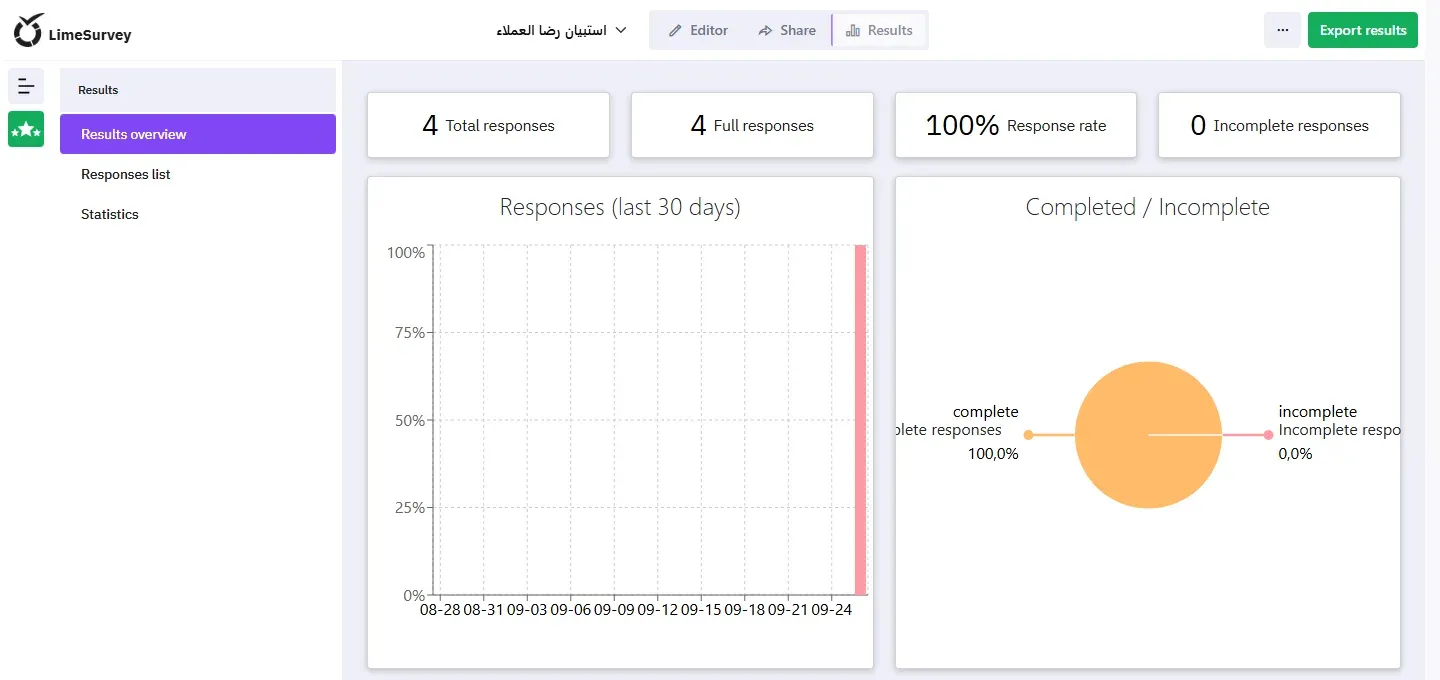The height and width of the screenshot is (680, 1440).
Task: Click the pink bar in responses chart
Action: (x=860, y=420)
